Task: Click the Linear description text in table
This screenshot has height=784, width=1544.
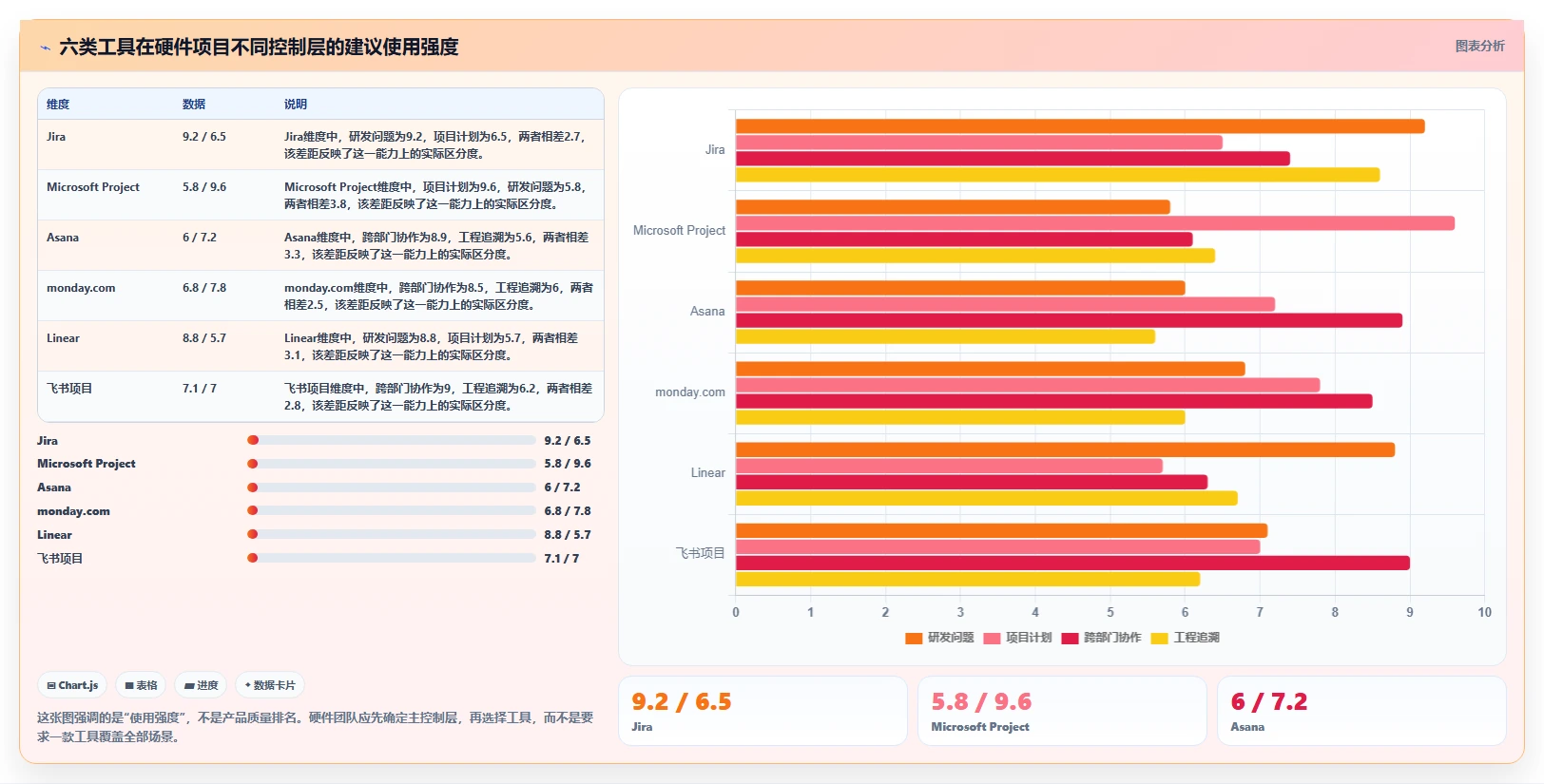Action: point(431,347)
